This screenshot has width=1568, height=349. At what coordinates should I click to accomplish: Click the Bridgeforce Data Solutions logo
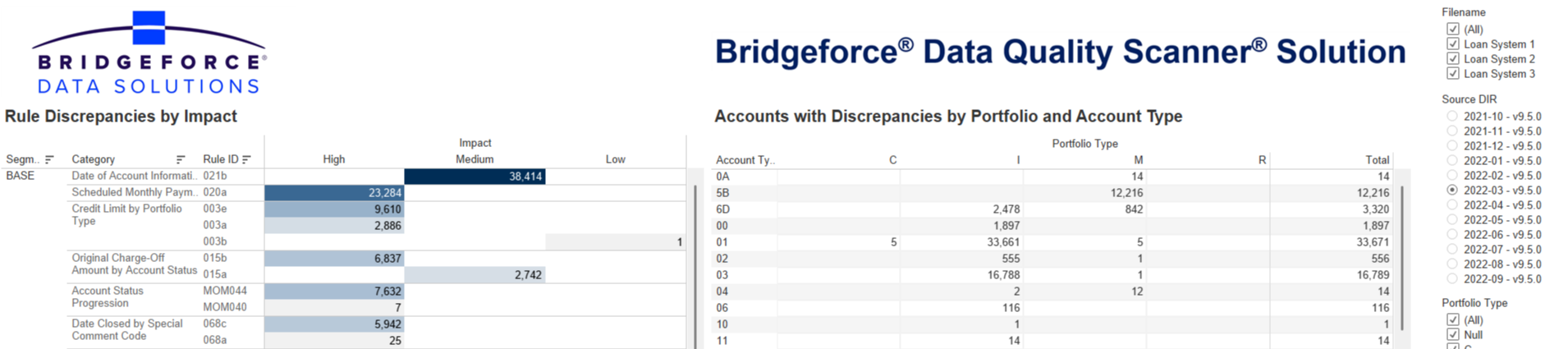pos(149,53)
